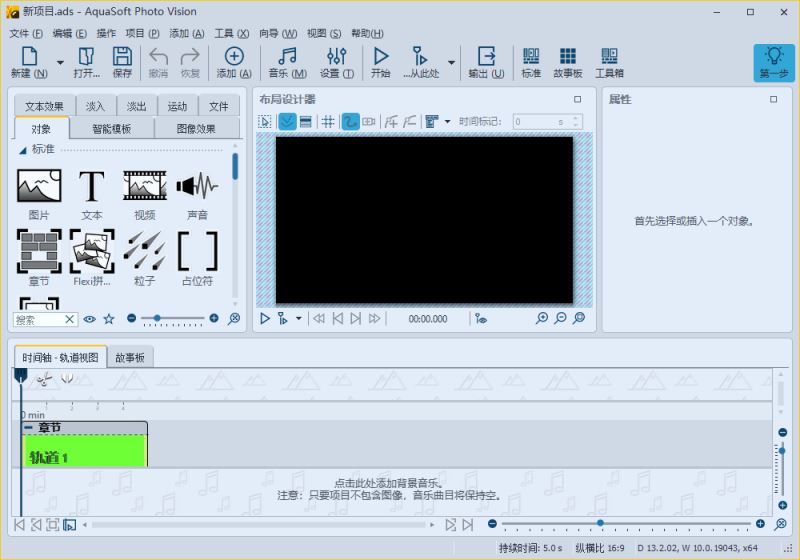
Task: Click the 音乐 (Music) toolbar icon
Action: pyautogui.click(x=287, y=58)
